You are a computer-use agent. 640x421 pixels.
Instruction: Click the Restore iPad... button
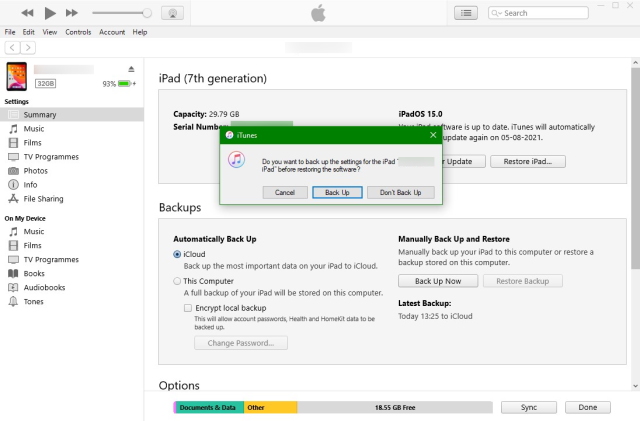(528, 161)
